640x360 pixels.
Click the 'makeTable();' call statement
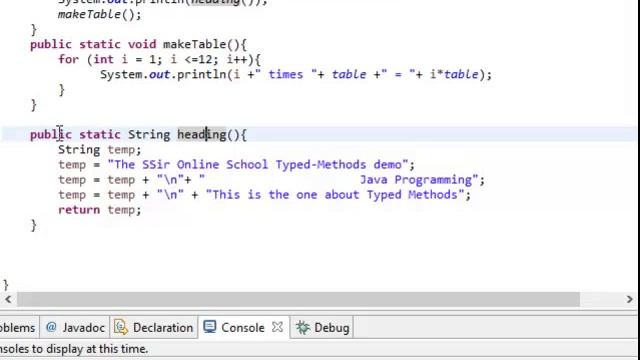click(100, 15)
